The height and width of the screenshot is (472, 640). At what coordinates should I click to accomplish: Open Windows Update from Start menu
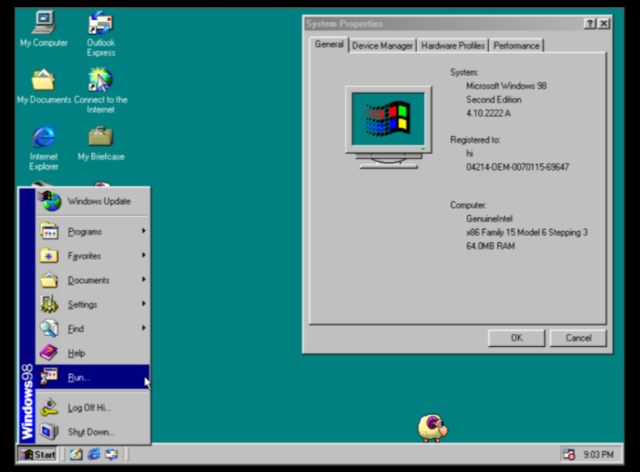[x=93, y=201]
